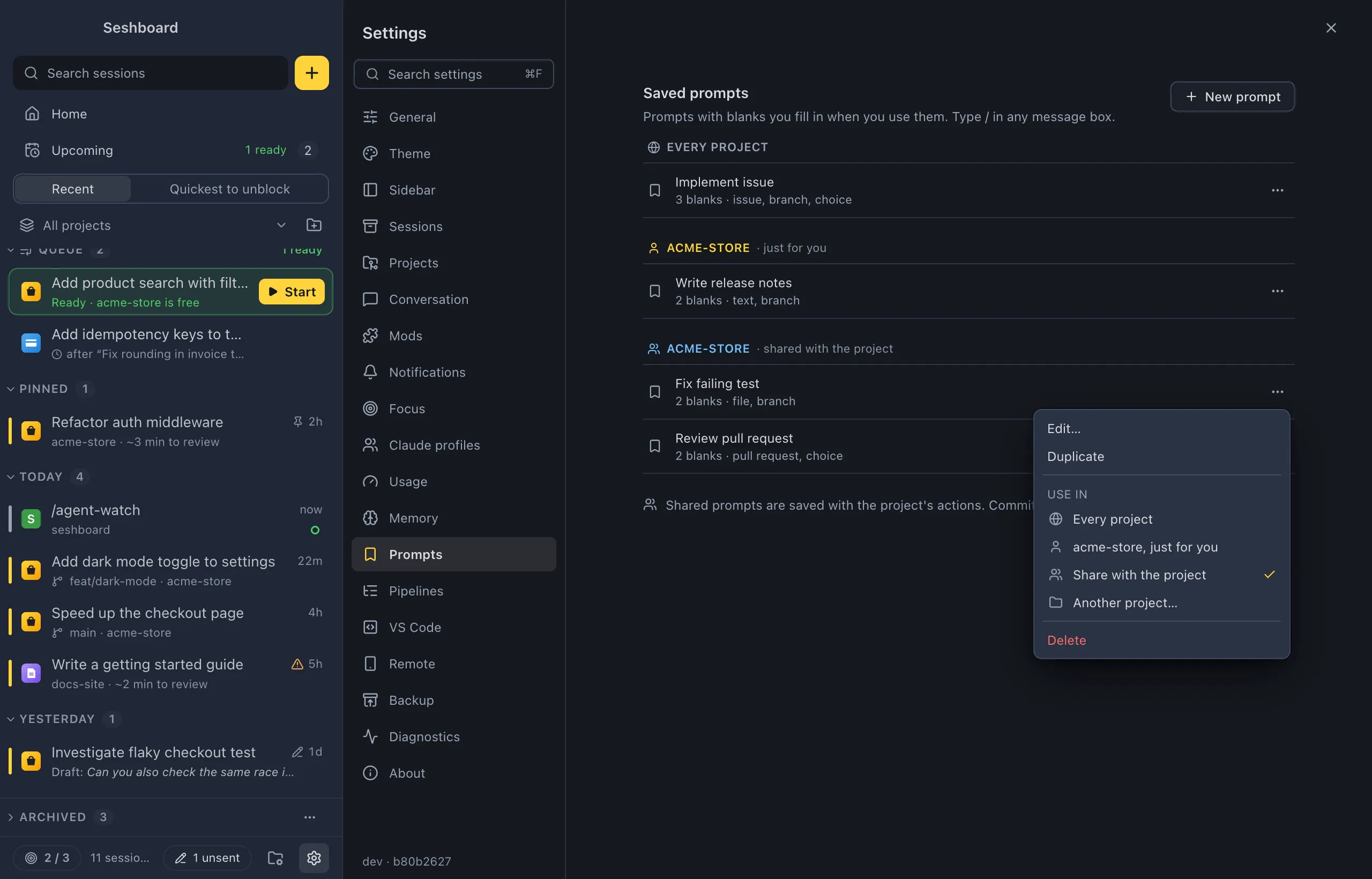This screenshot has width=1372, height=879.
Task: Open the new project folder icon
Action: (x=314, y=225)
